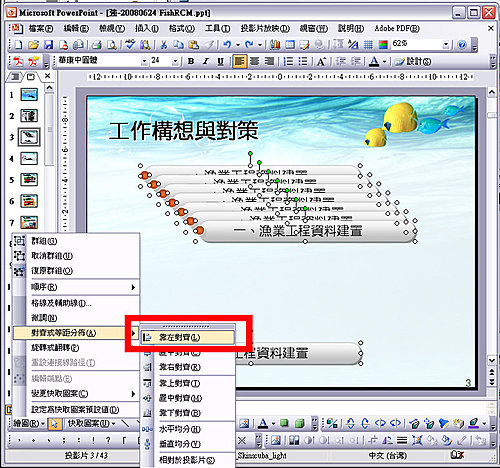The width and height of the screenshot is (500, 468).
Task: Click font color A swatch in Formatting toolbar
Action: click(374, 61)
